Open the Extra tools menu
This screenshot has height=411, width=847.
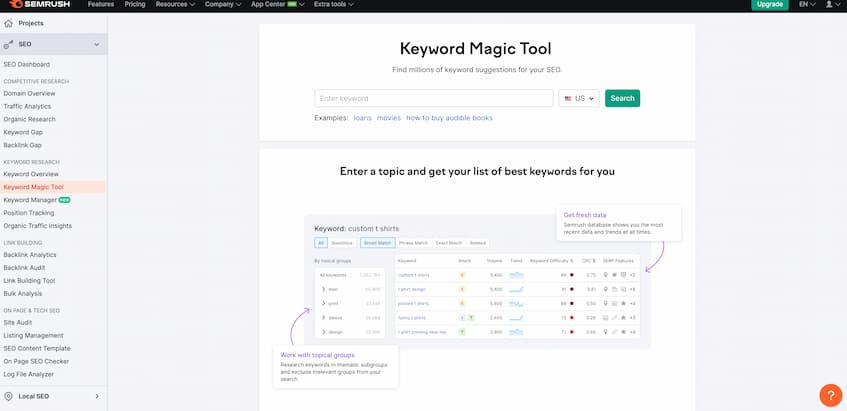click(x=334, y=4)
